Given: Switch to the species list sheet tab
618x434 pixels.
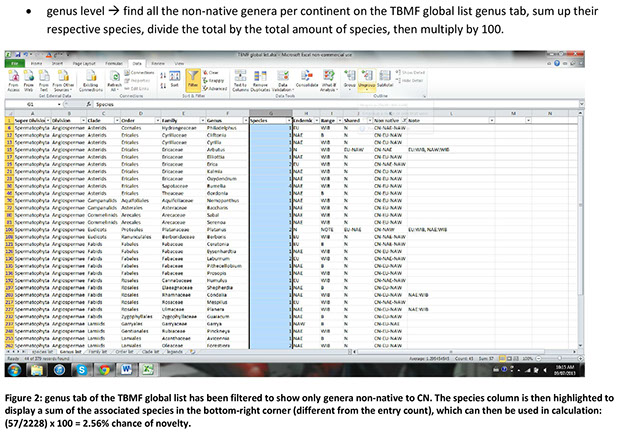Looking at the screenshot, I should (x=43, y=352).
